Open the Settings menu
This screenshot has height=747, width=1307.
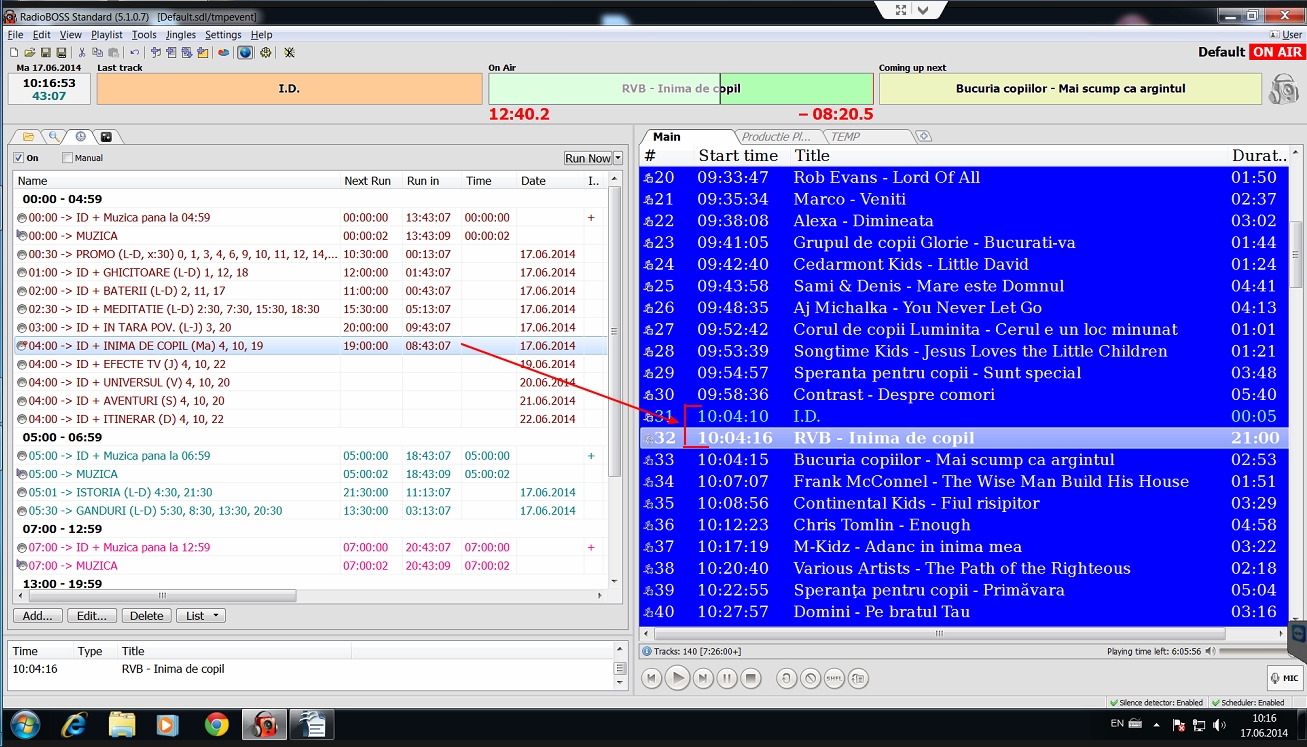tap(223, 35)
